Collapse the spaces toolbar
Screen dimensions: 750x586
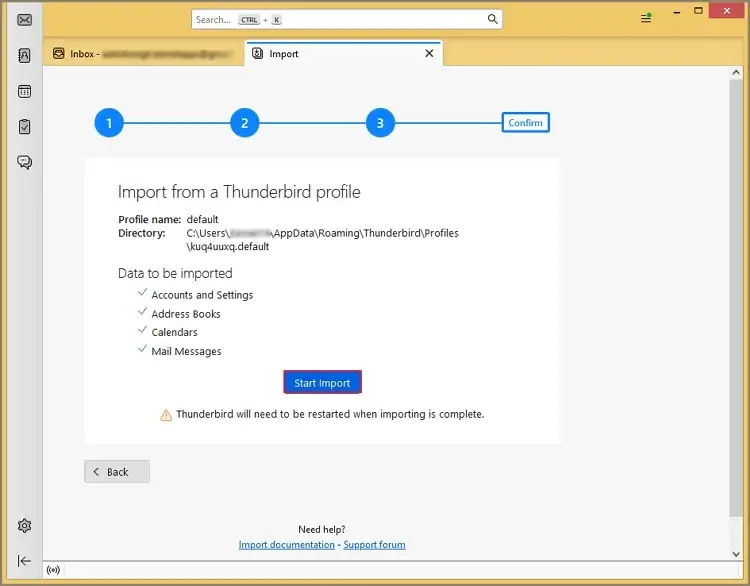(x=24, y=560)
